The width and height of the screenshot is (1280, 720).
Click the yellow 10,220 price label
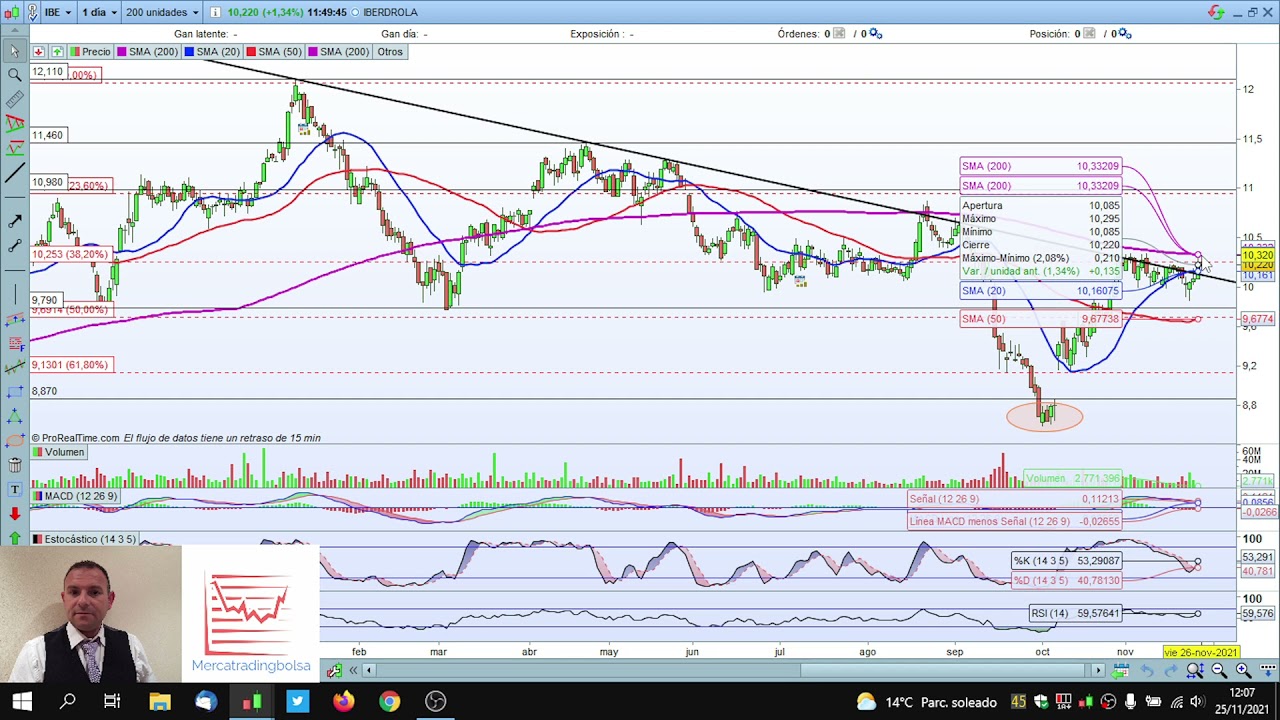click(x=1257, y=265)
